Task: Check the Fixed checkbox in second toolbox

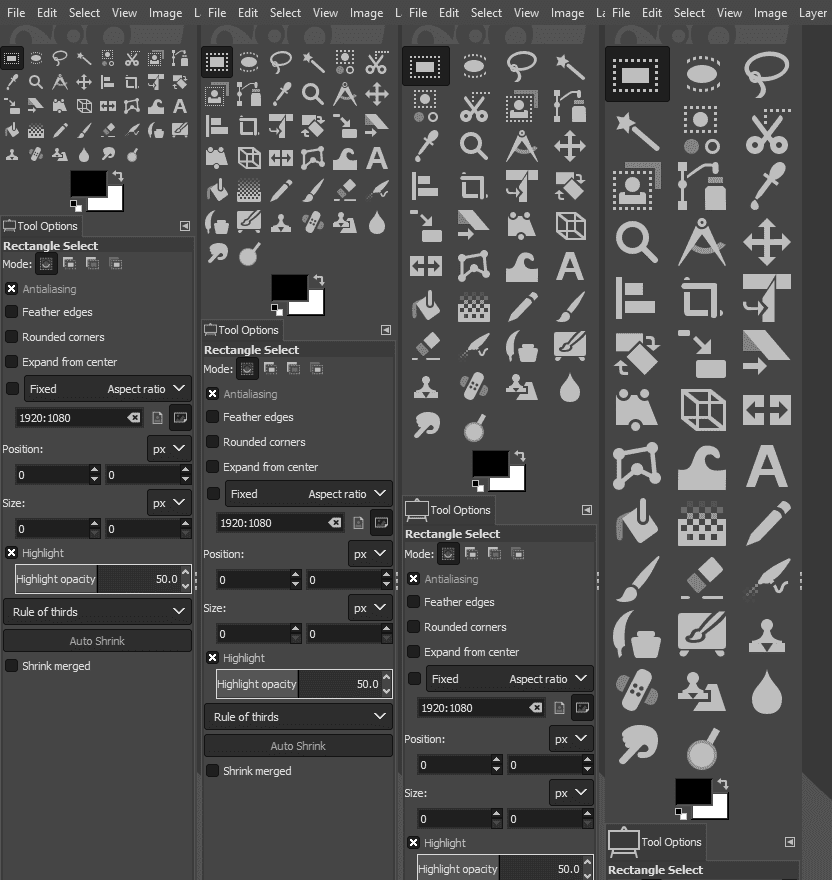Action: pos(213,494)
